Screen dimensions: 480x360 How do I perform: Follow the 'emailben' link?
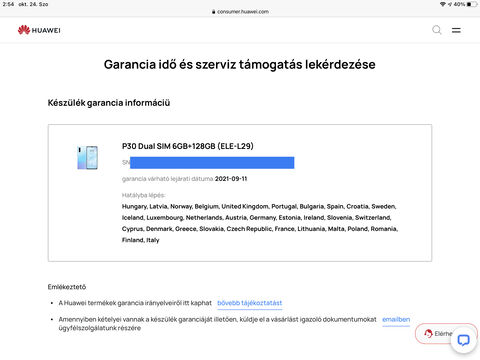point(396,319)
